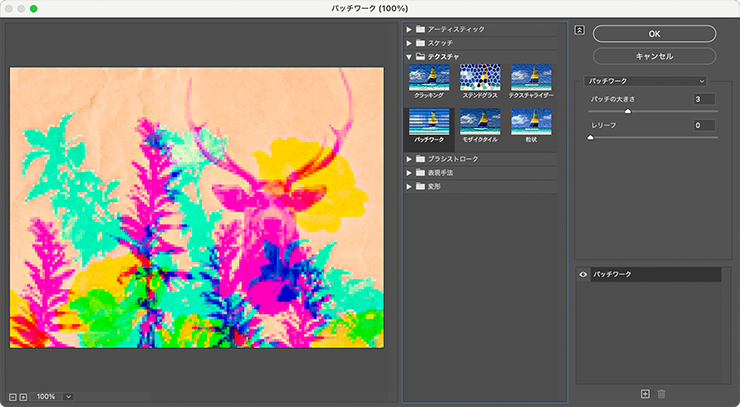Click the zoom out minus button
This screenshot has width=740, height=407.
point(11,397)
